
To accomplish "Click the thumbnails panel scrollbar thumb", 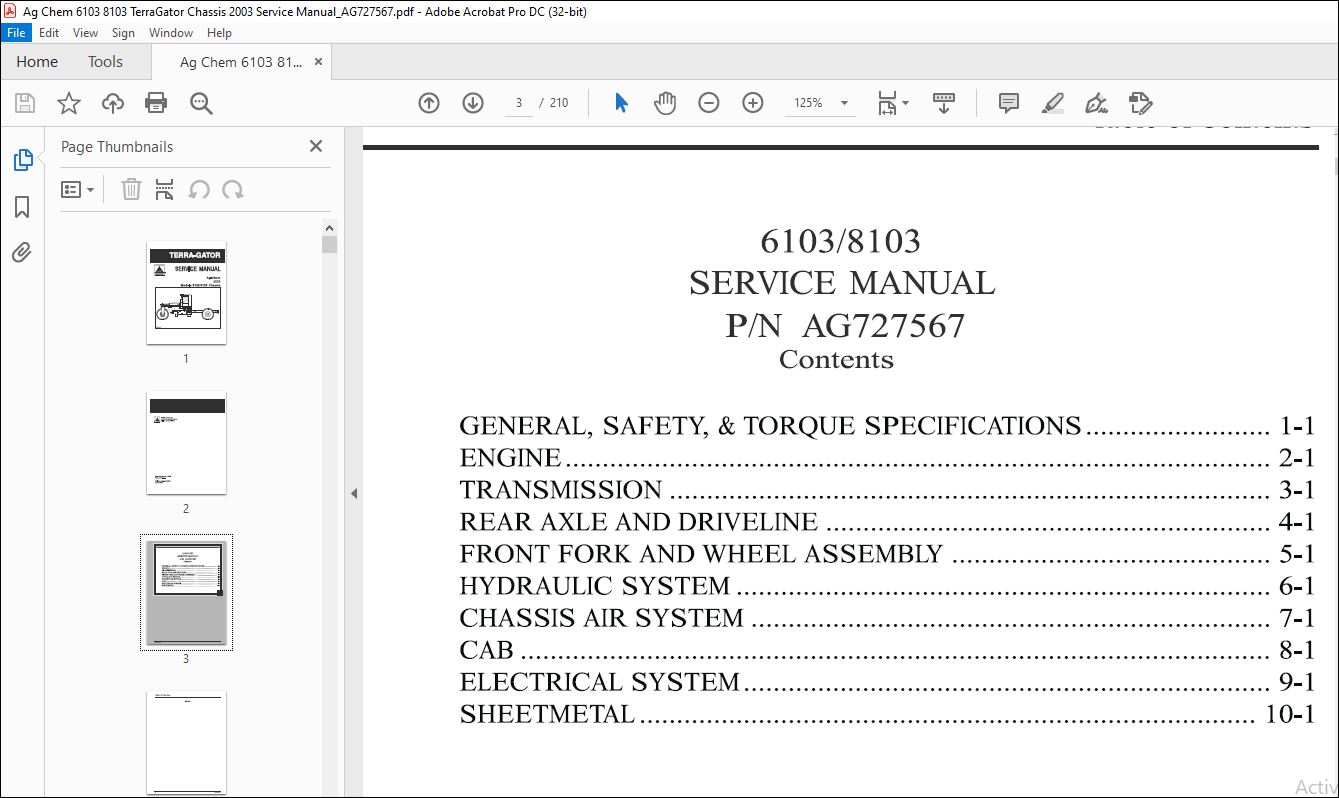I will click(x=330, y=244).
